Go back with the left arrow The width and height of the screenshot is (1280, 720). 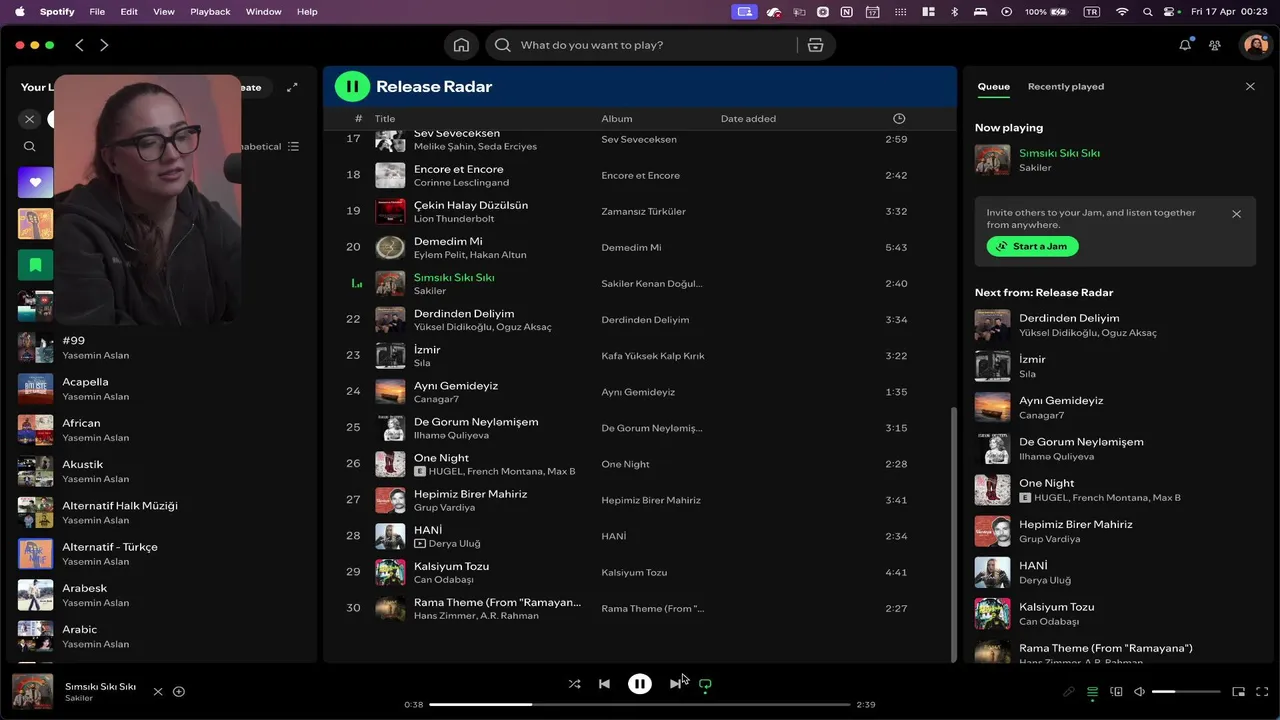[x=79, y=45]
